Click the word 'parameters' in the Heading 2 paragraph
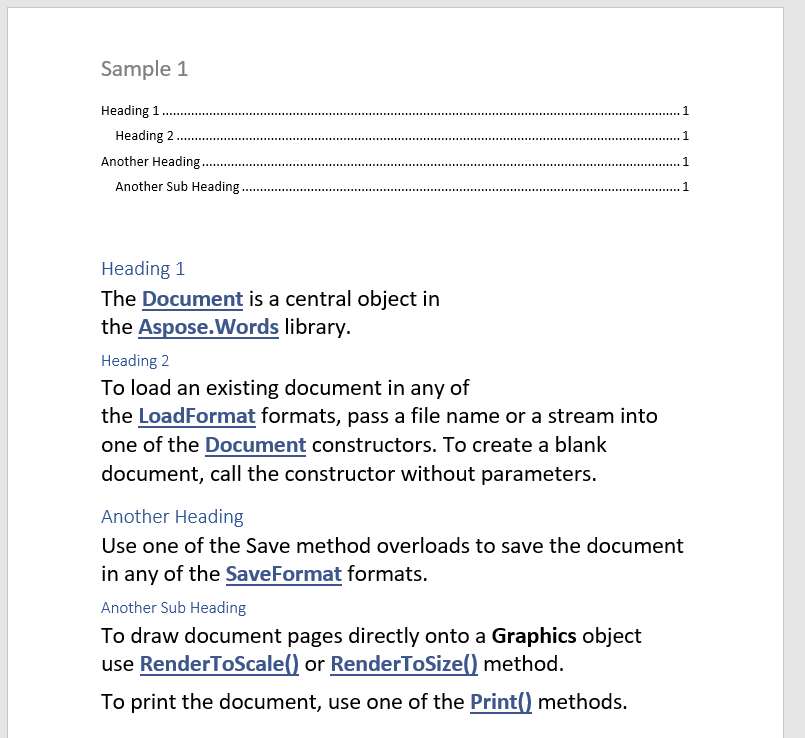805x738 pixels. pyautogui.click(x=542, y=474)
